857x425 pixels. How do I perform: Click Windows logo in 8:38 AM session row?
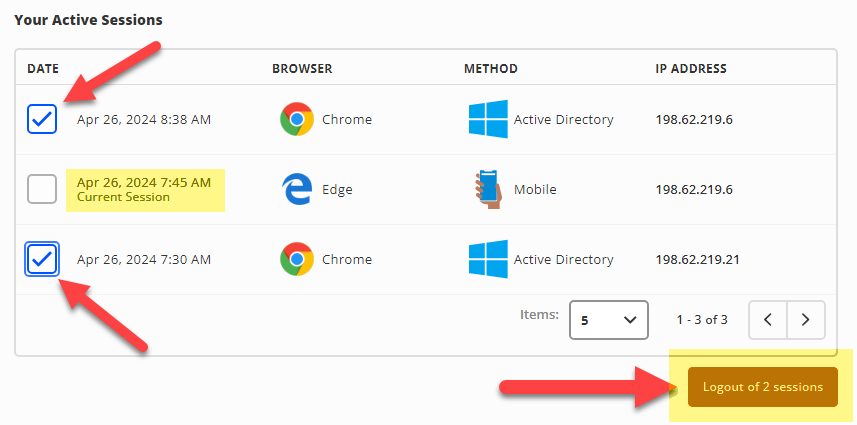pos(488,119)
